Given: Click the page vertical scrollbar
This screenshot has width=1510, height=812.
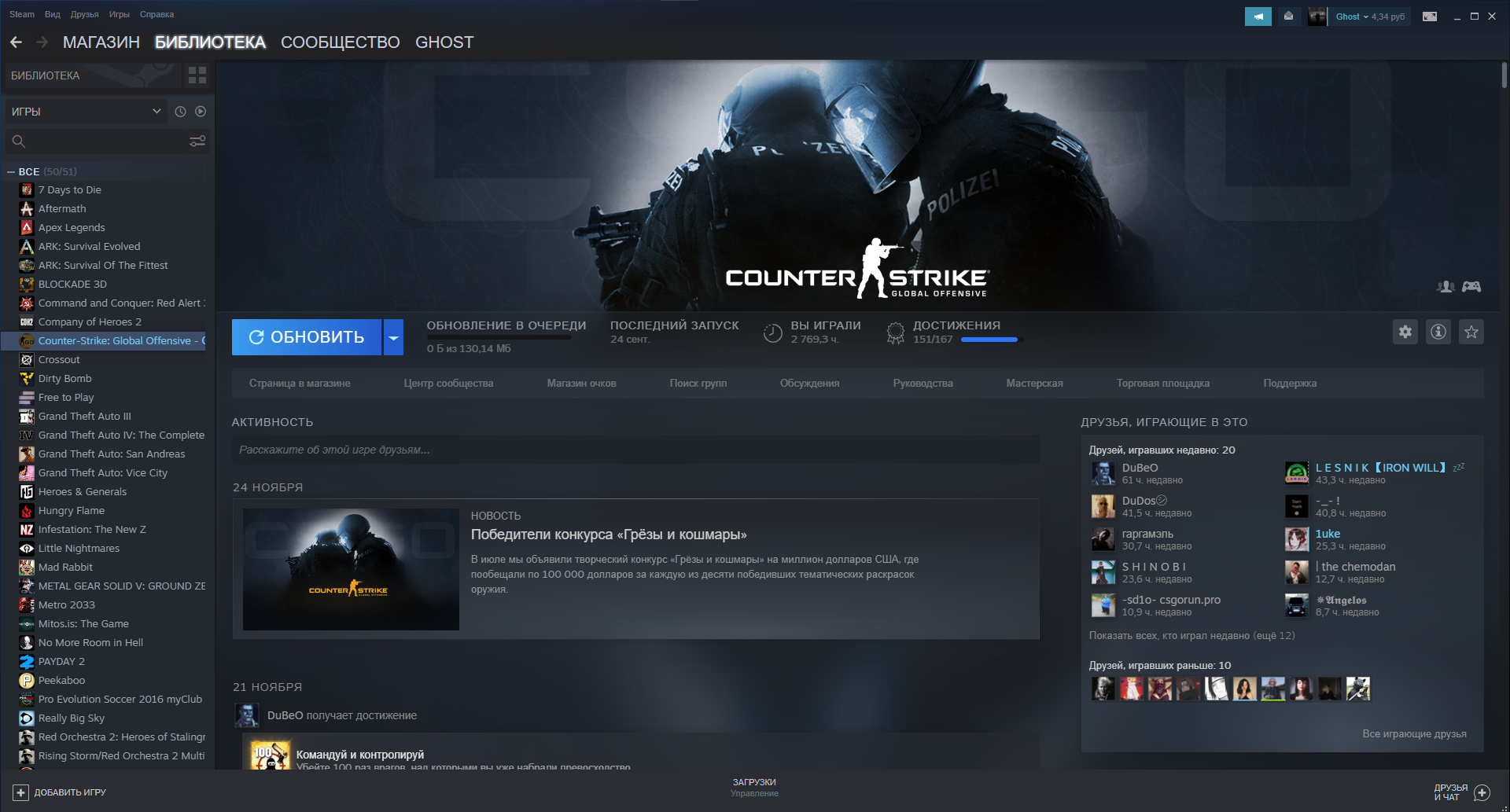Looking at the screenshot, I should [1504, 75].
